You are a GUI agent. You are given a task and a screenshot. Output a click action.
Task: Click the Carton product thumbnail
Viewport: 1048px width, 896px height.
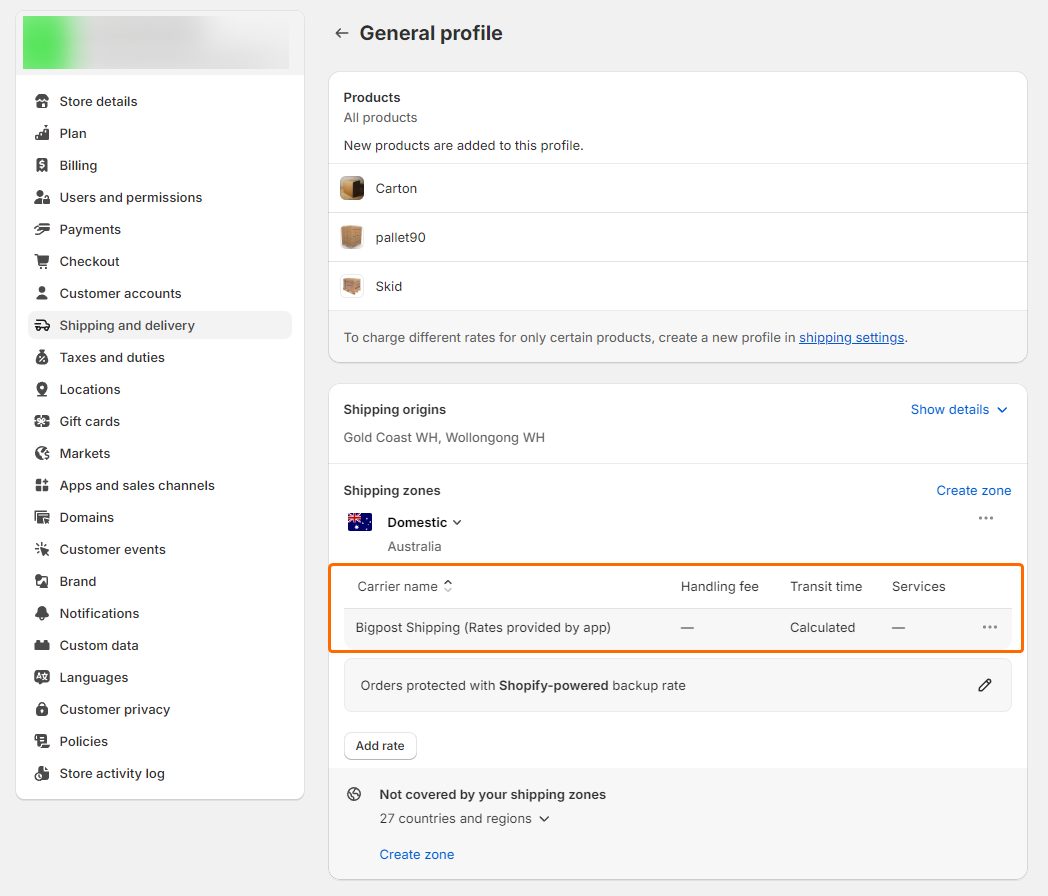[352, 188]
